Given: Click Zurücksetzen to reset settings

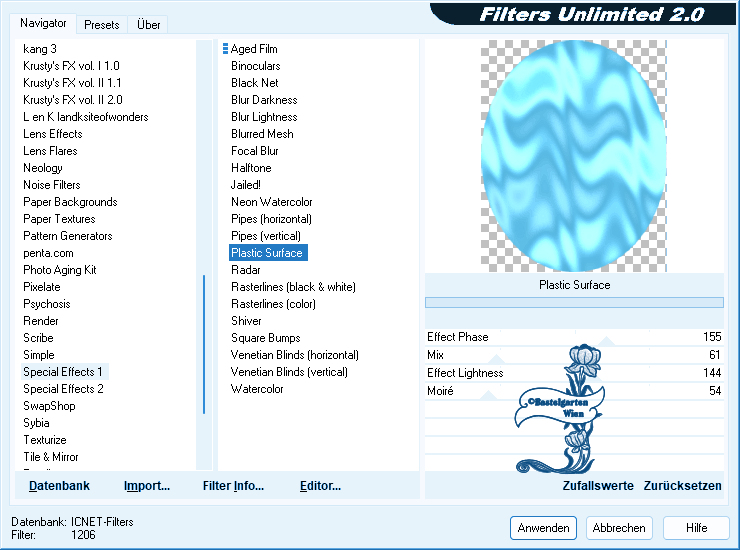Looking at the screenshot, I should (682, 486).
